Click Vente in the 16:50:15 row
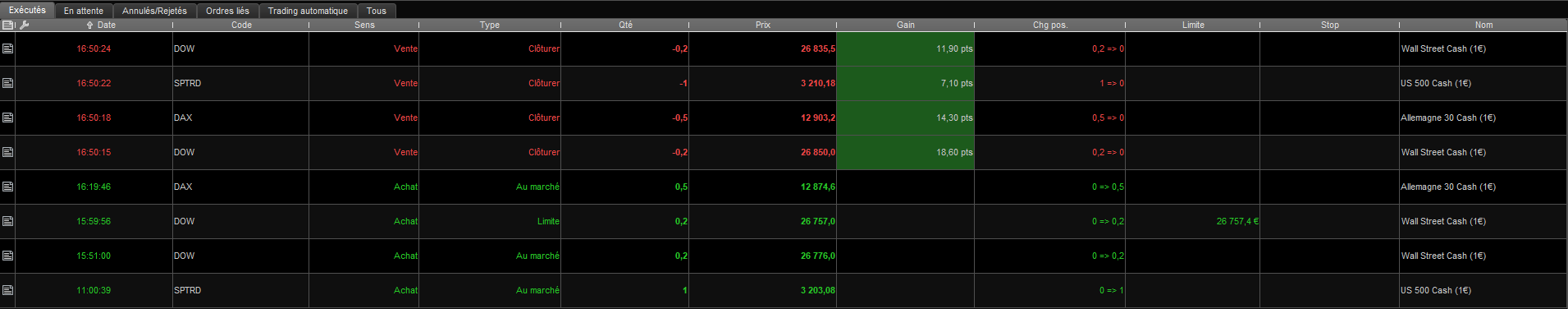 click(x=405, y=152)
